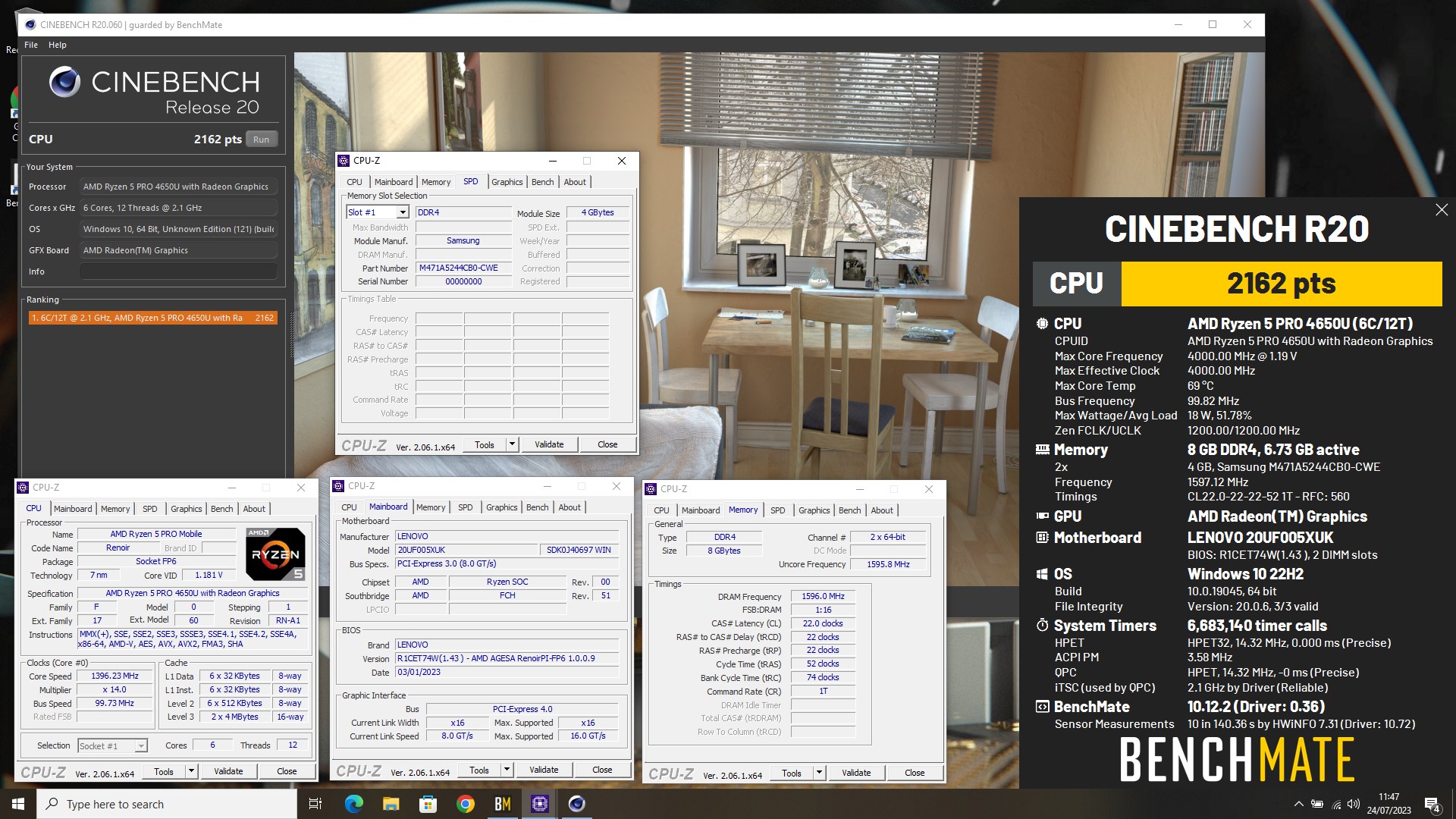Click Ryzen 5 logo in CPU-Z

coord(275,554)
